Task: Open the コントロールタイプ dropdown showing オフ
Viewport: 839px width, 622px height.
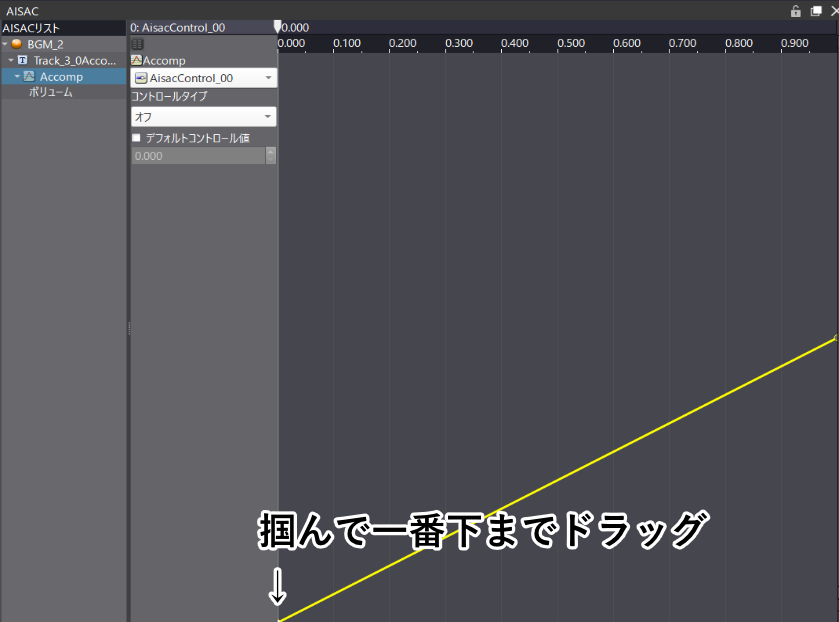Action: coord(203,117)
